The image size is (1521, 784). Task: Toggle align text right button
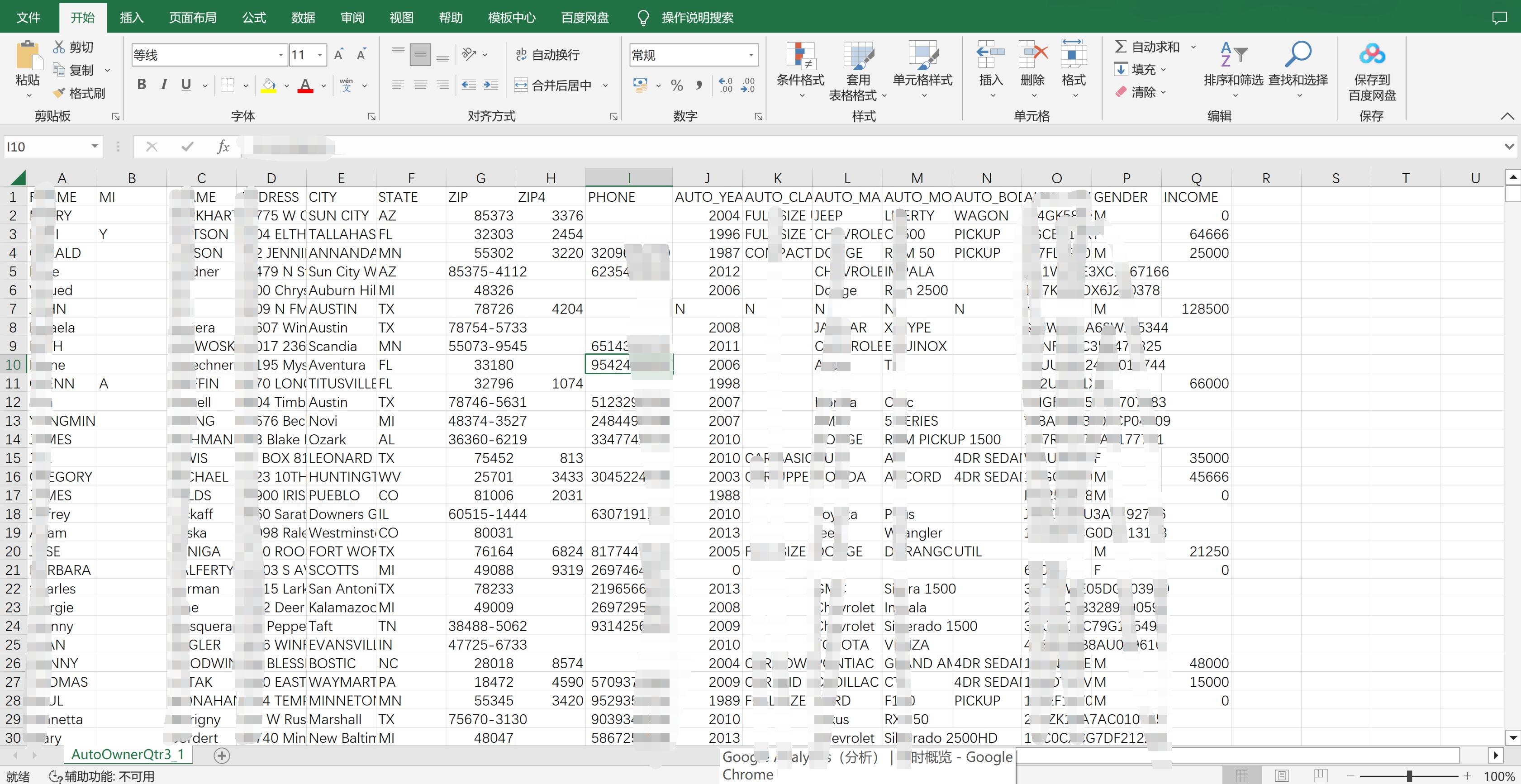442,85
